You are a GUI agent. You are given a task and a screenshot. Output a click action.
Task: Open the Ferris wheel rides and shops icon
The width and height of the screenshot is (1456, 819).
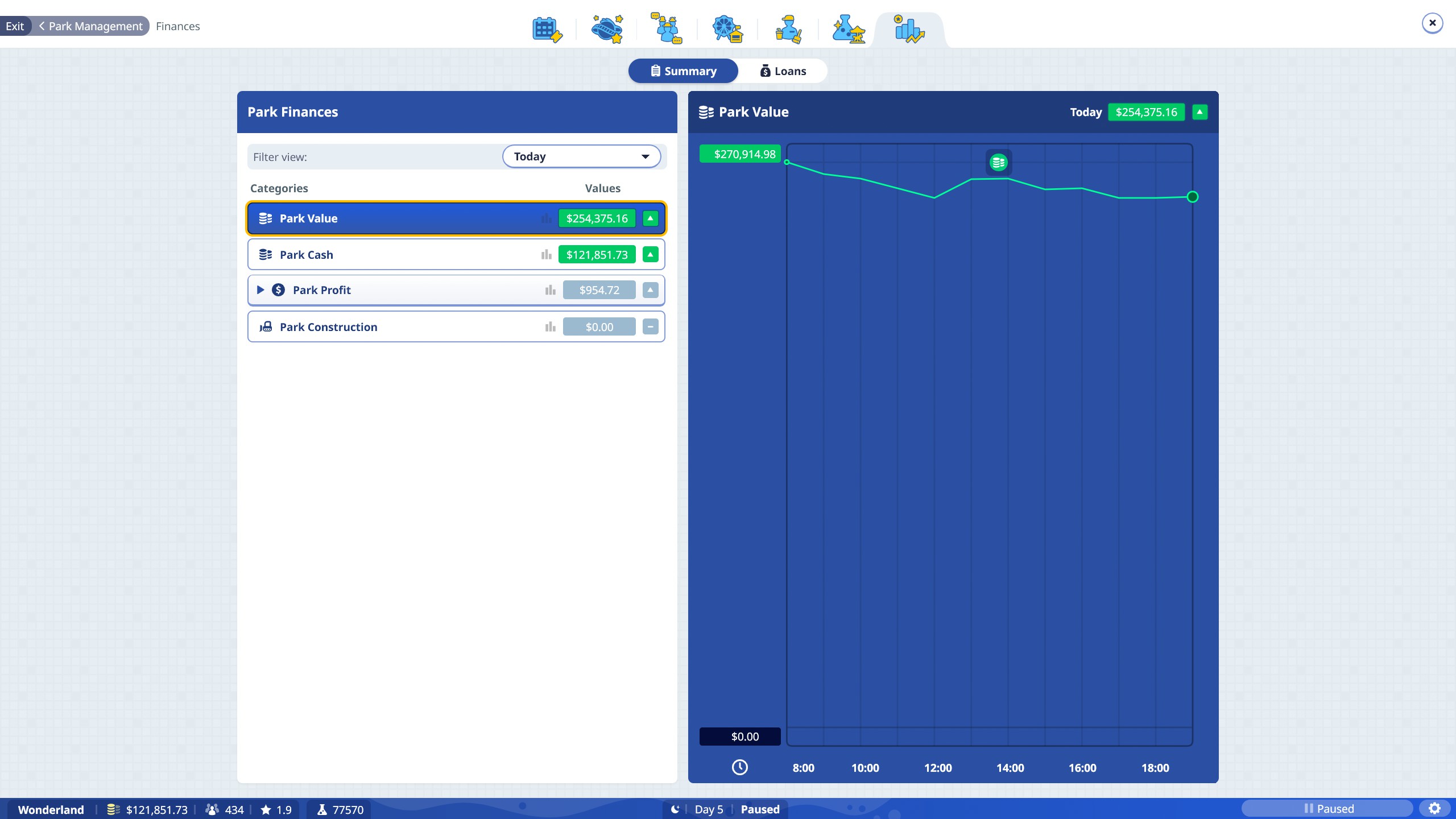(727, 30)
